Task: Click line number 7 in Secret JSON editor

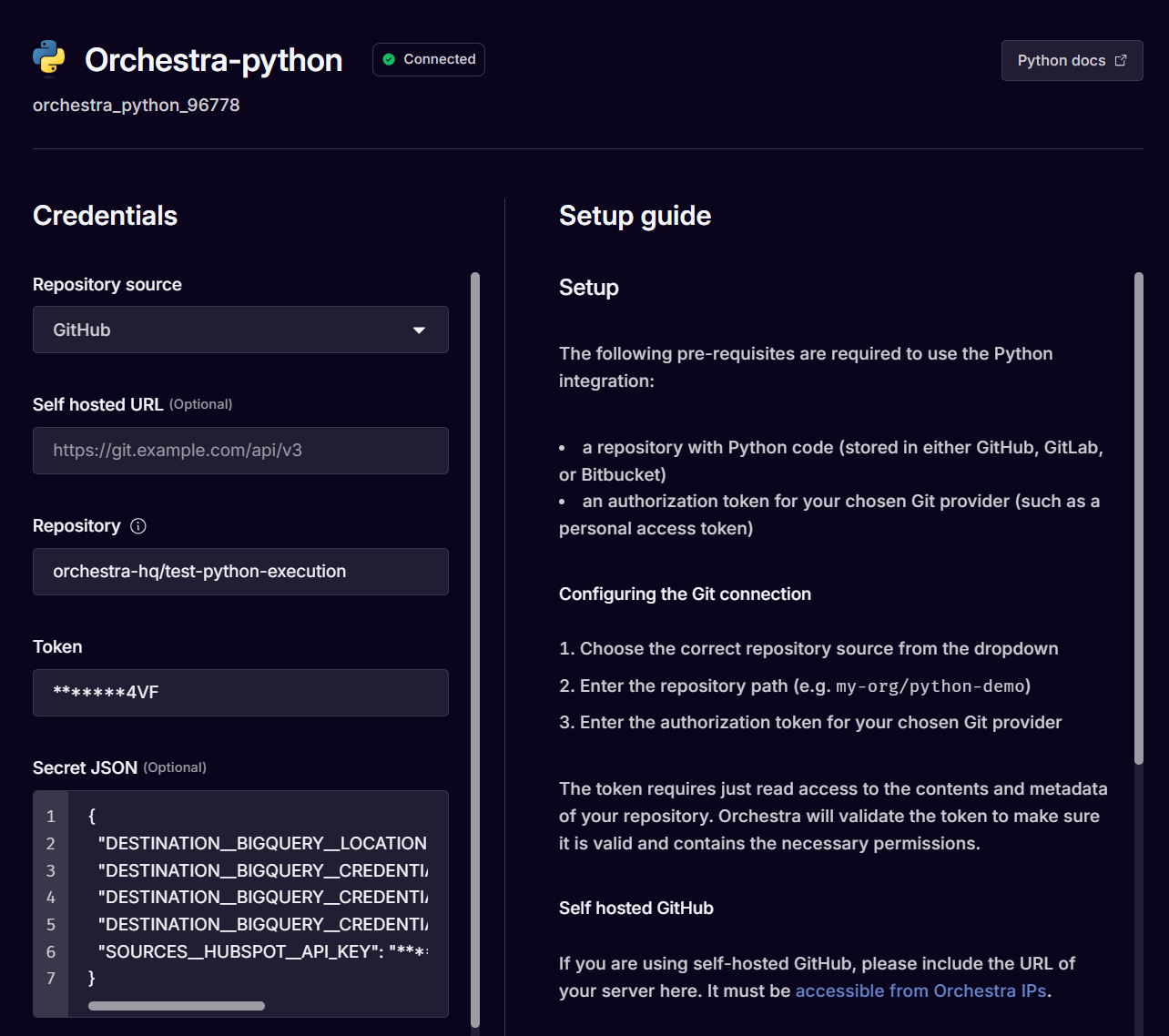Action: (50, 978)
